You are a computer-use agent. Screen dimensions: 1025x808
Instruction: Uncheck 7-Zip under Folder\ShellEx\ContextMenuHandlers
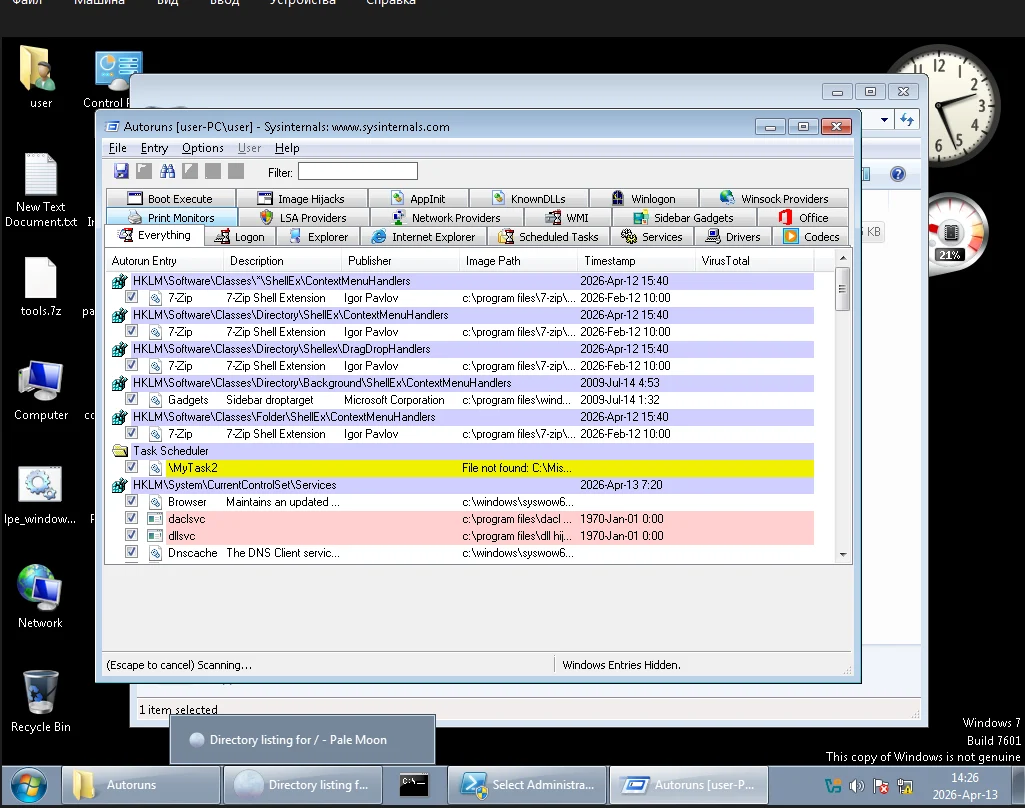(131, 433)
